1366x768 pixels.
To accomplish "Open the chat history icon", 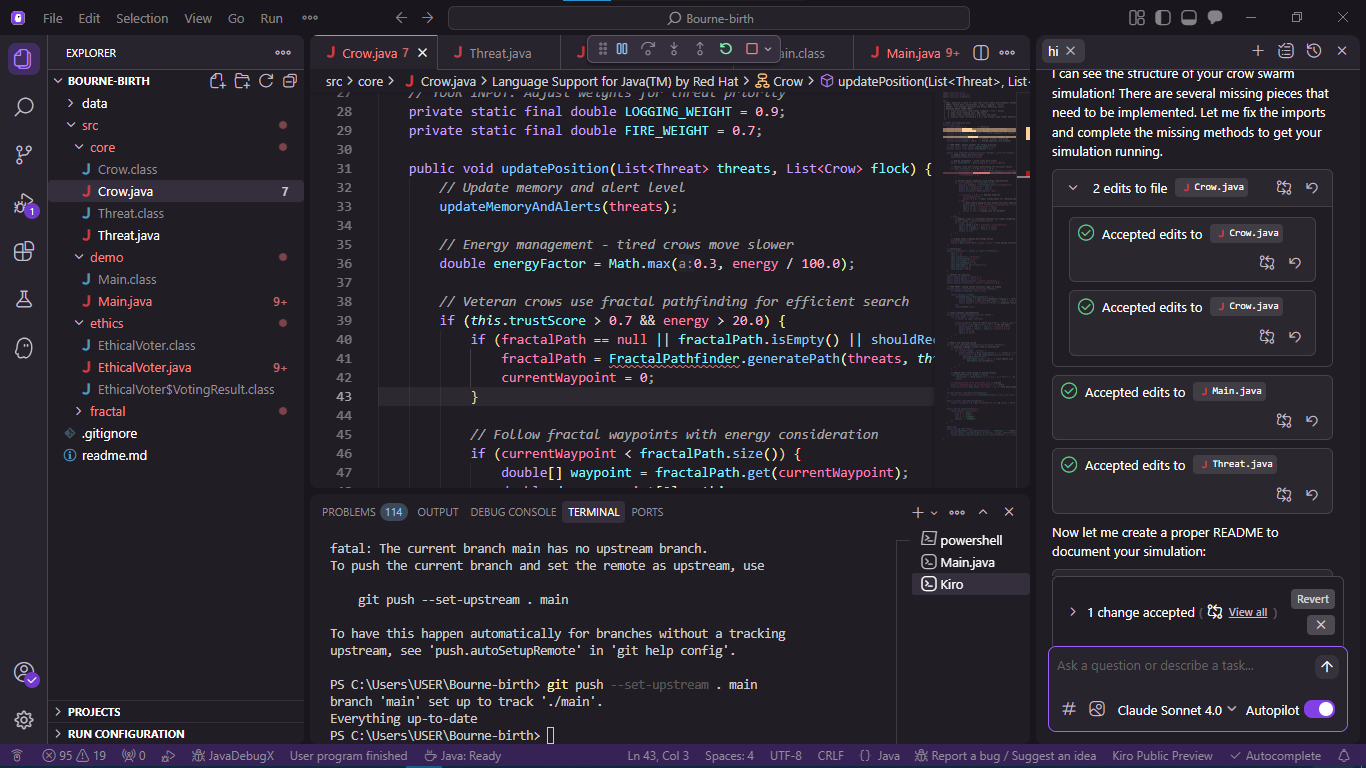I will [1314, 51].
